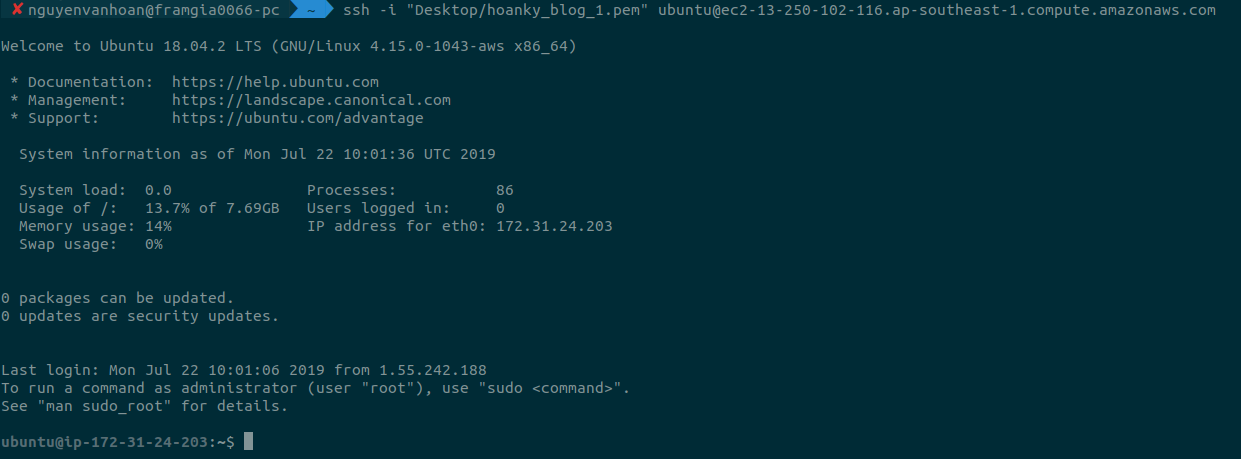1241x459 pixels.
Task: Click the "0 packages can be updated" line
Action: pyautogui.click(x=117, y=298)
